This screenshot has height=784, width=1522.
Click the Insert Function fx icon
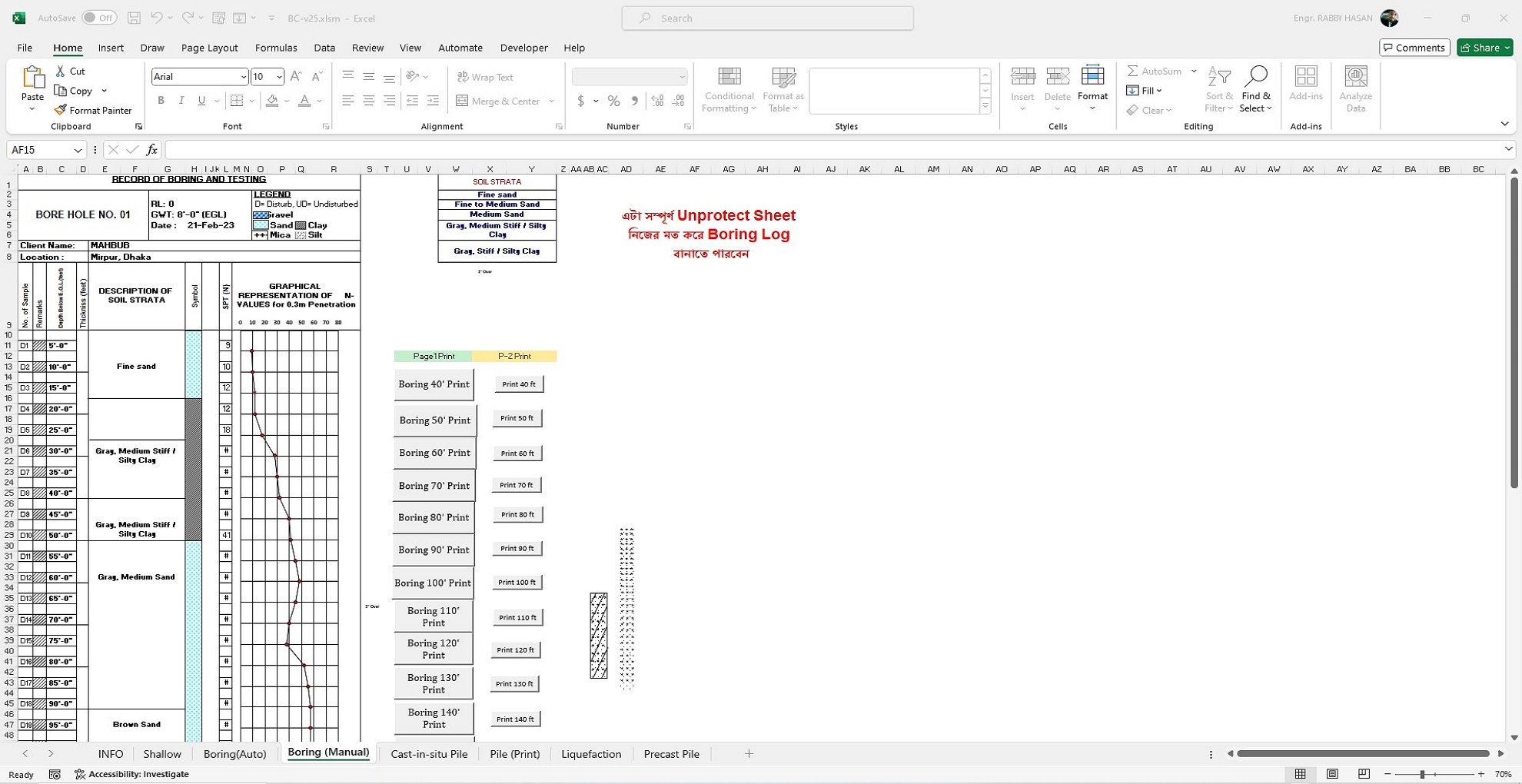click(x=151, y=150)
